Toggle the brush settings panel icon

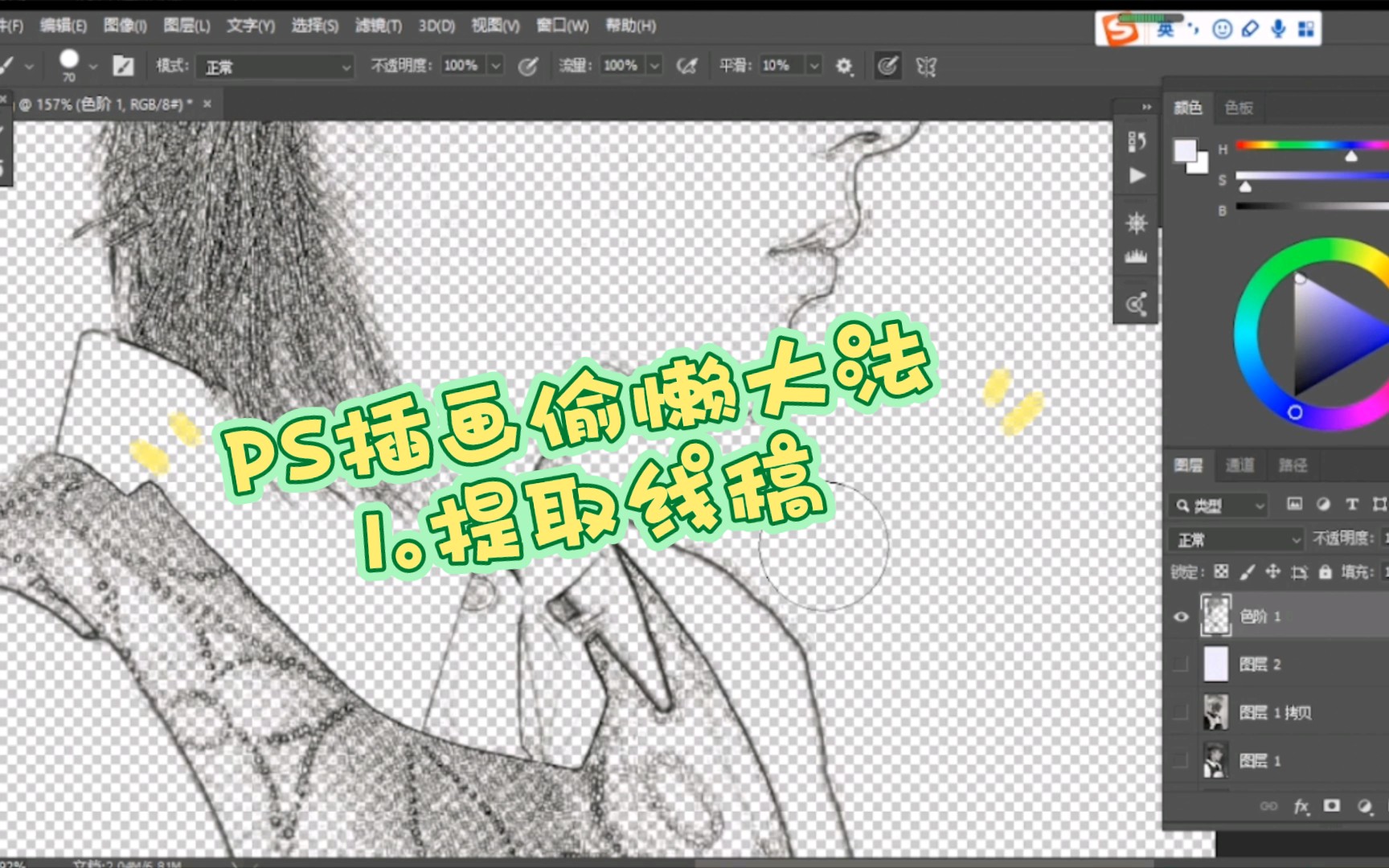pyautogui.click(x=123, y=66)
